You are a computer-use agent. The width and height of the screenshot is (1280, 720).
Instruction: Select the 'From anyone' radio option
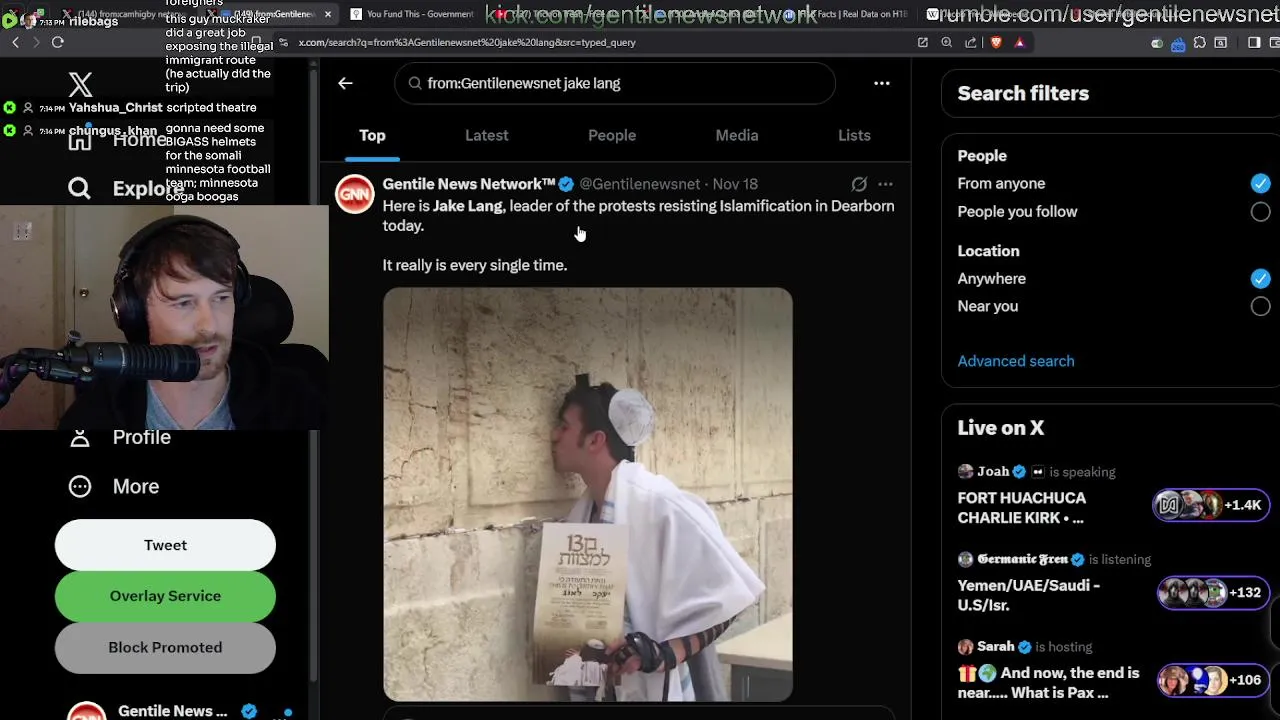click(x=1260, y=183)
